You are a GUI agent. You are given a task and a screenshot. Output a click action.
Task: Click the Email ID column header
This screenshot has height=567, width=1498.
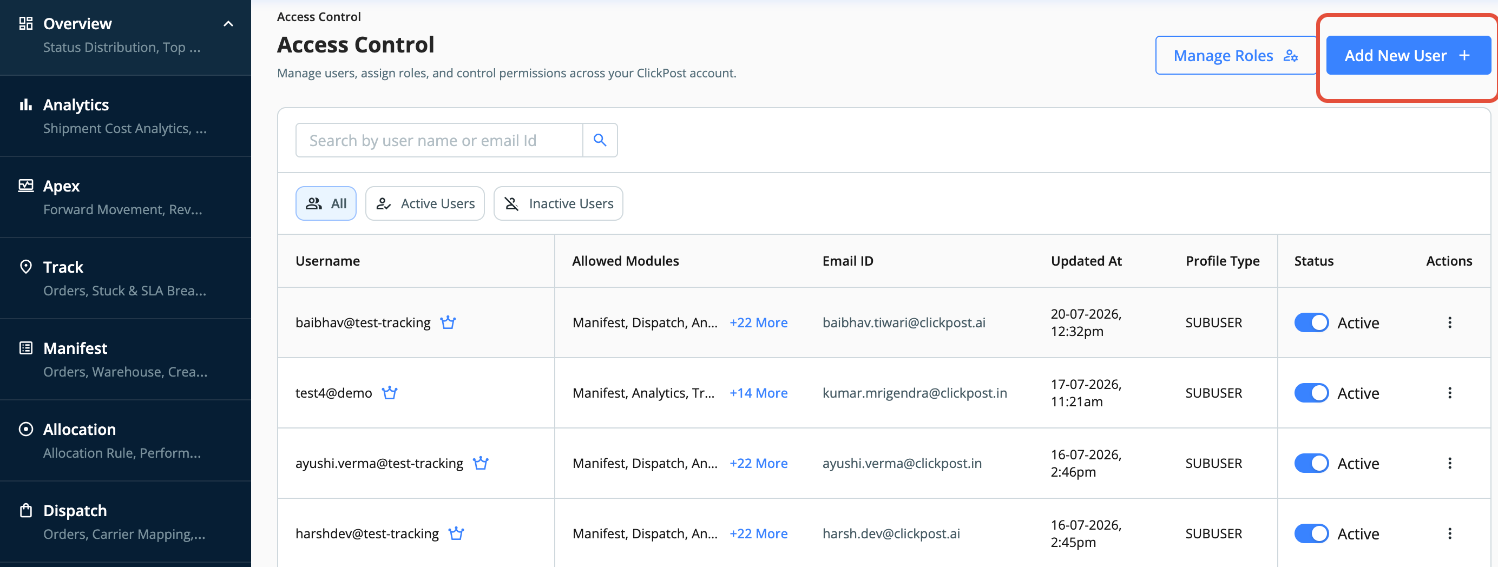click(x=848, y=261)
